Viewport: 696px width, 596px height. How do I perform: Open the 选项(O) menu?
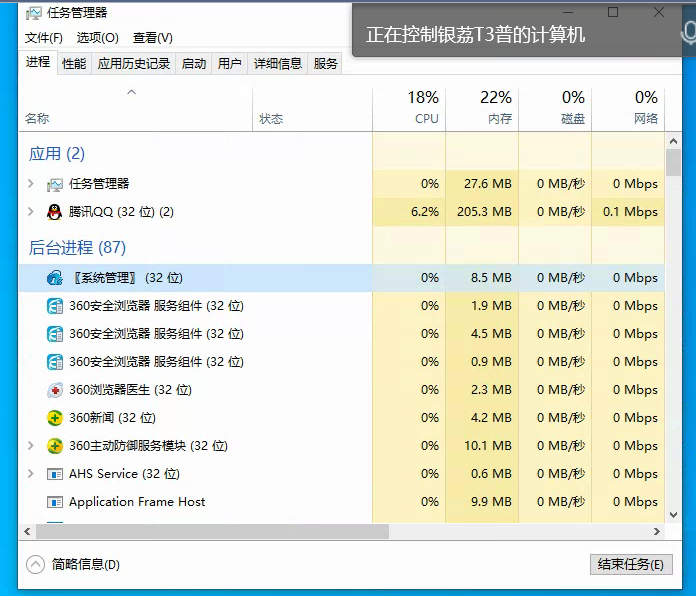(x=98, y=38)
